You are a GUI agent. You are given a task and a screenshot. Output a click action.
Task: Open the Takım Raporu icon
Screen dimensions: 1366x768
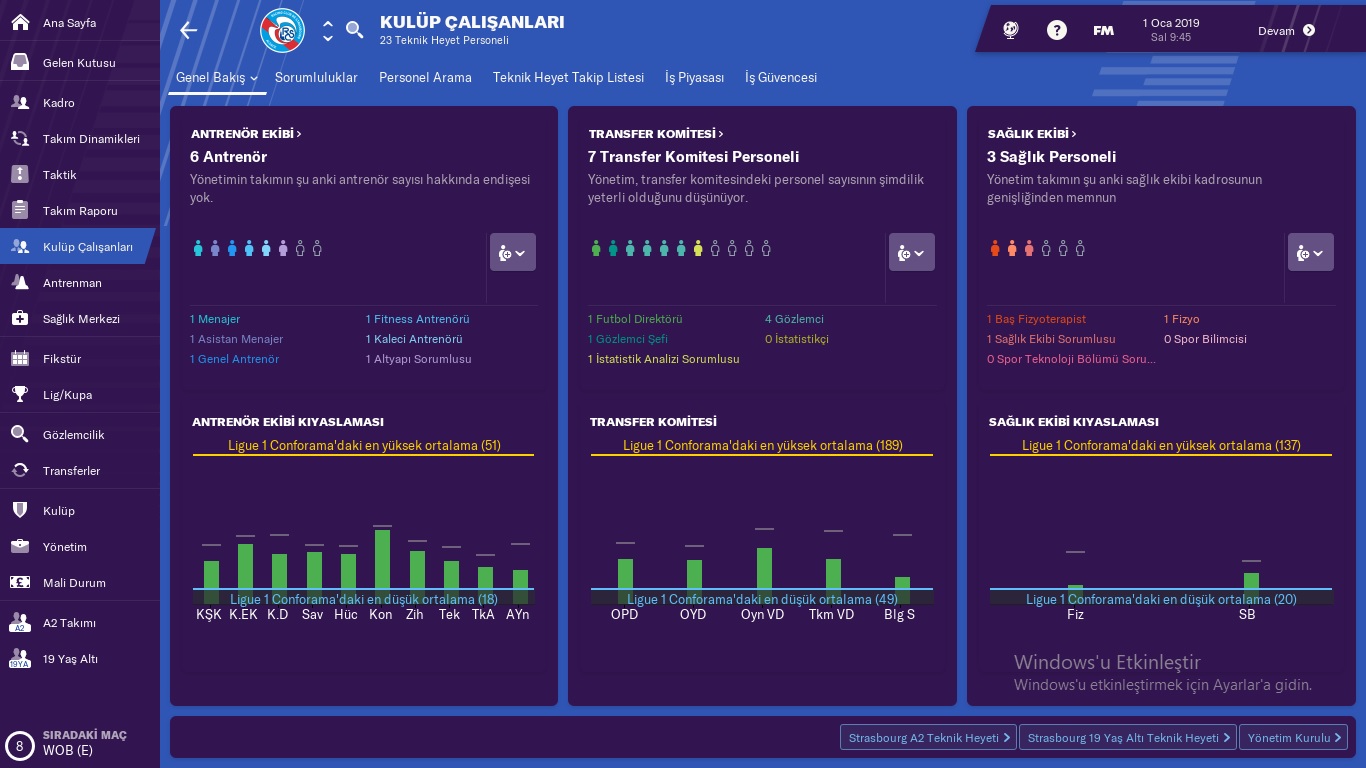[x=19, y=210]
